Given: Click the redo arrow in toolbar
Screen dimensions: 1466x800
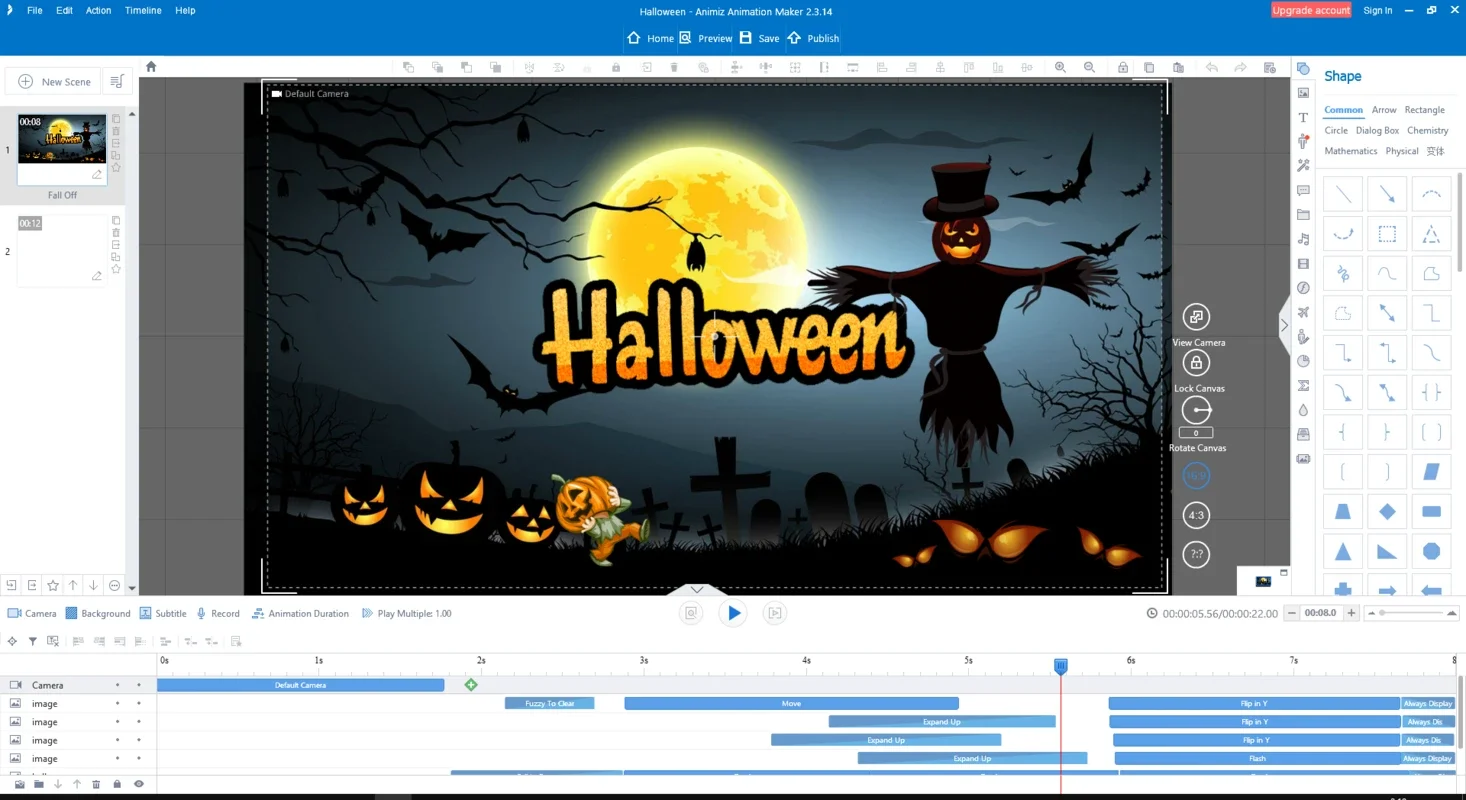Looking at the screenshot, I should (x=1241, y=67).
